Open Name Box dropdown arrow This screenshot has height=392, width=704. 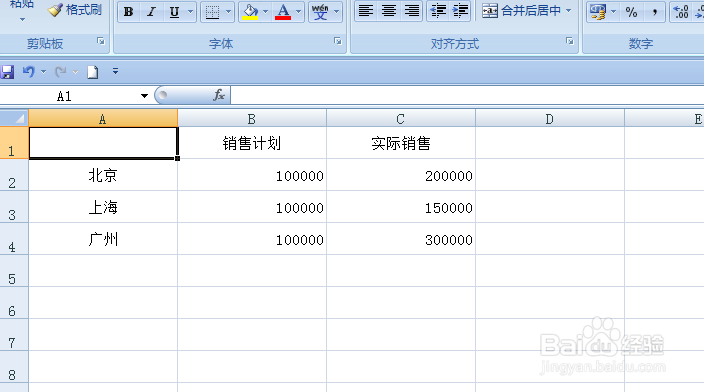point(144,96)
